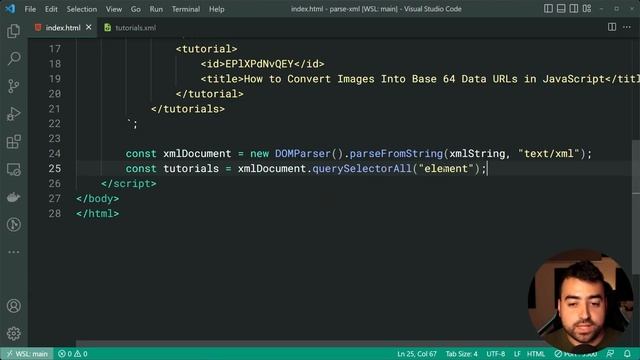The height and width of the screenshot is (360, 640).
Task: Click the closing </body> tag
Action: pyautogui.click(x=98, y=199)
